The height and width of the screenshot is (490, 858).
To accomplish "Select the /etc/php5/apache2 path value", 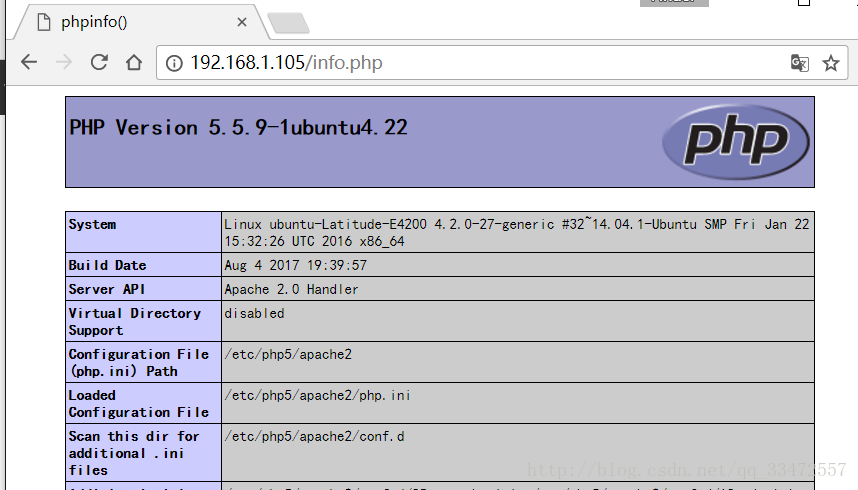I will [288, 354].
